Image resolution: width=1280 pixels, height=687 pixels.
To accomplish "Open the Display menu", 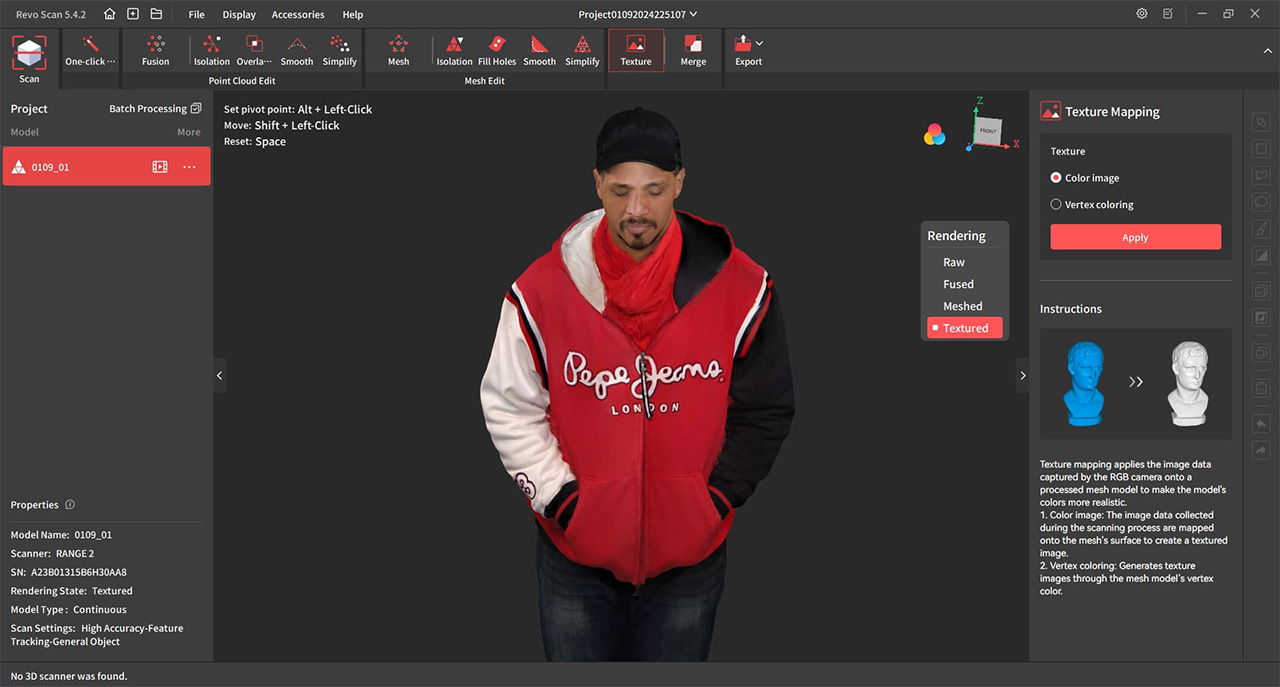I will click(x=239, y=15).
